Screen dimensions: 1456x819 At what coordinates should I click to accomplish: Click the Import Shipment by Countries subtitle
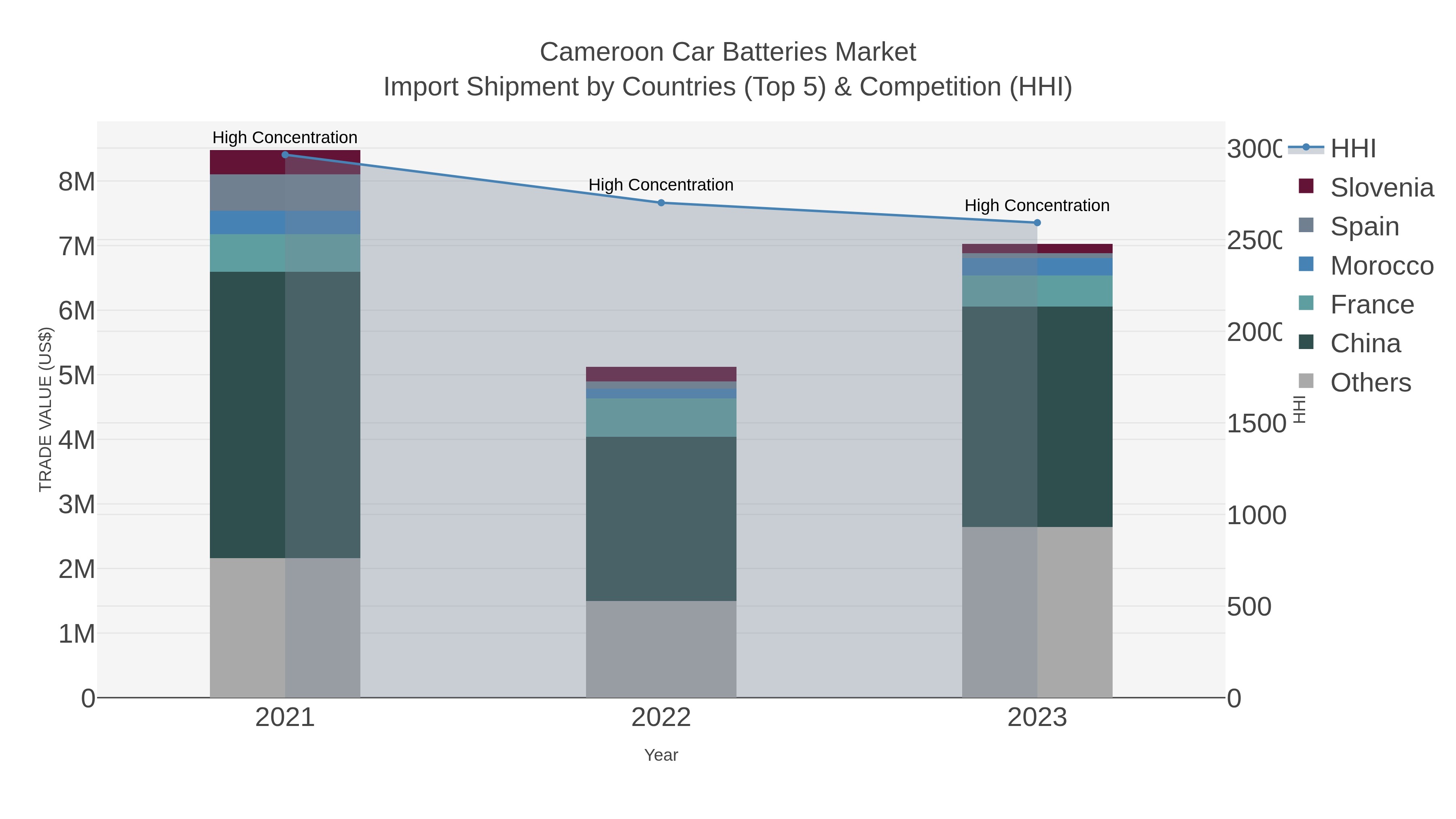pyautogui.click(x=728, y=87)
